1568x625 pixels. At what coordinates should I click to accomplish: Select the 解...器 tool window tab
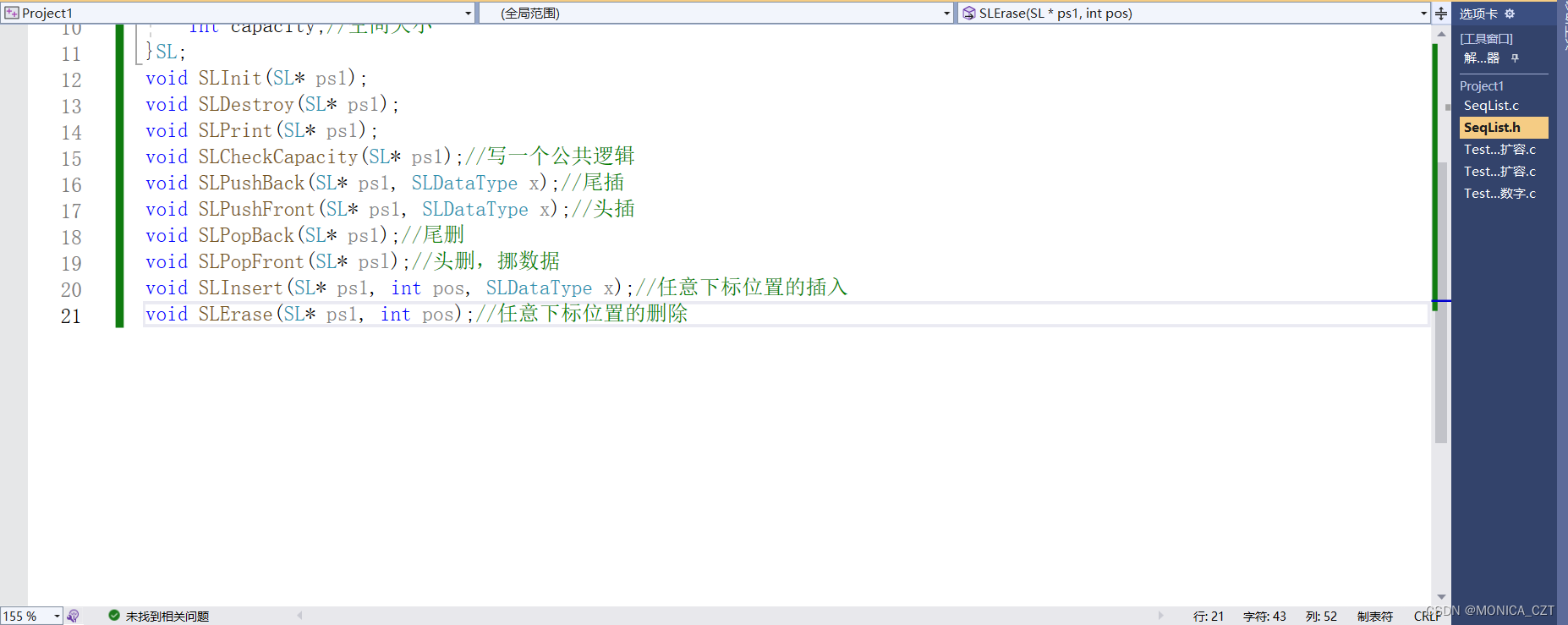(1482, 58)
